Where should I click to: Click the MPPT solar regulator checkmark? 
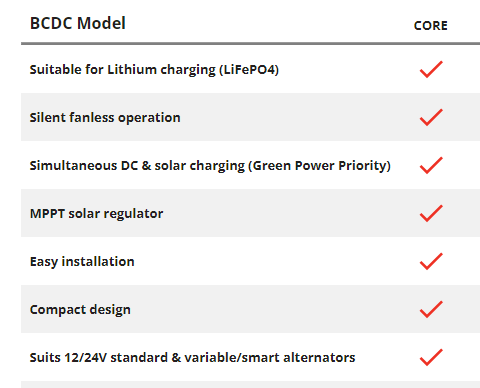[431, 213]
